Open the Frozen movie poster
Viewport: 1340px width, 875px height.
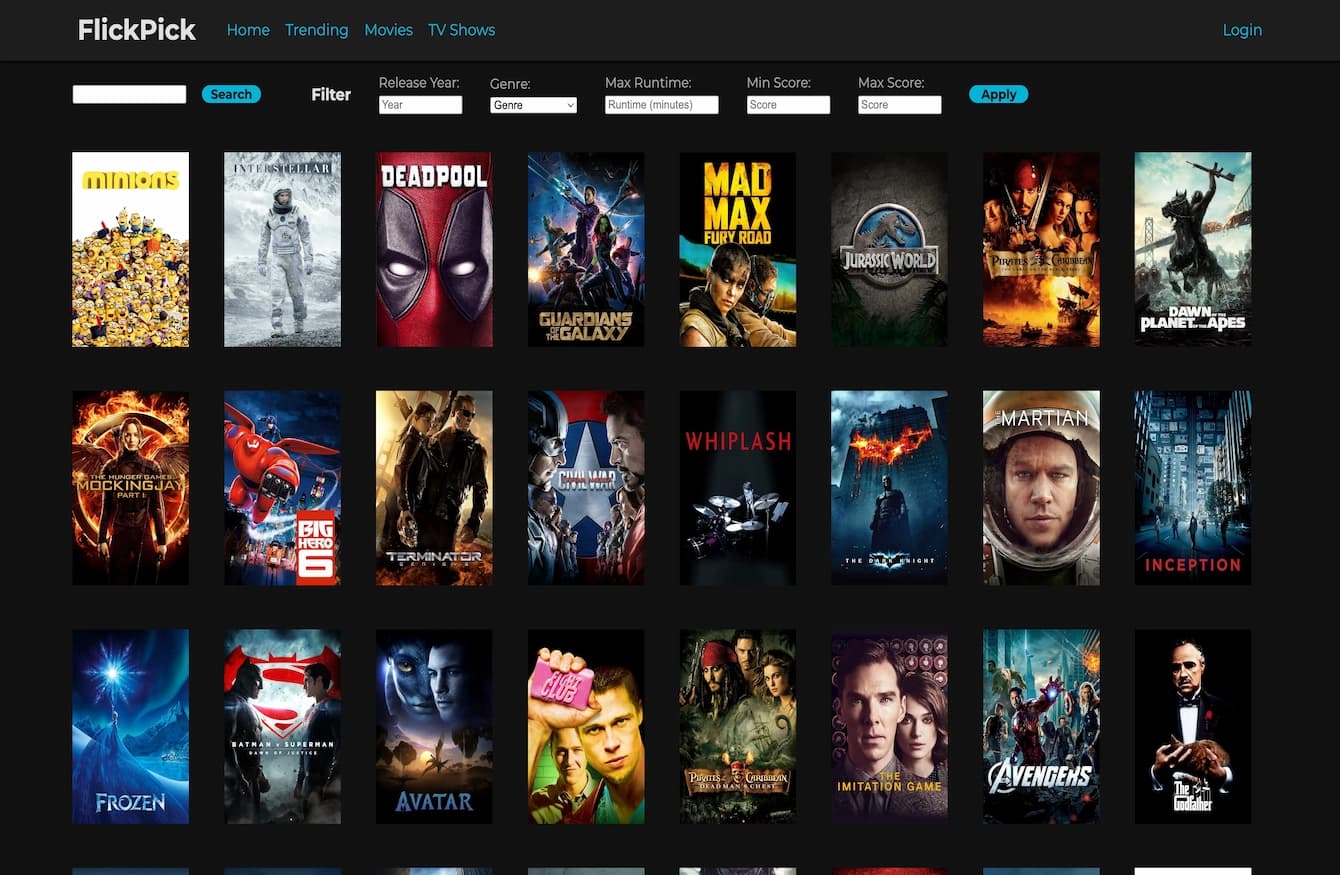click(130, 726)
